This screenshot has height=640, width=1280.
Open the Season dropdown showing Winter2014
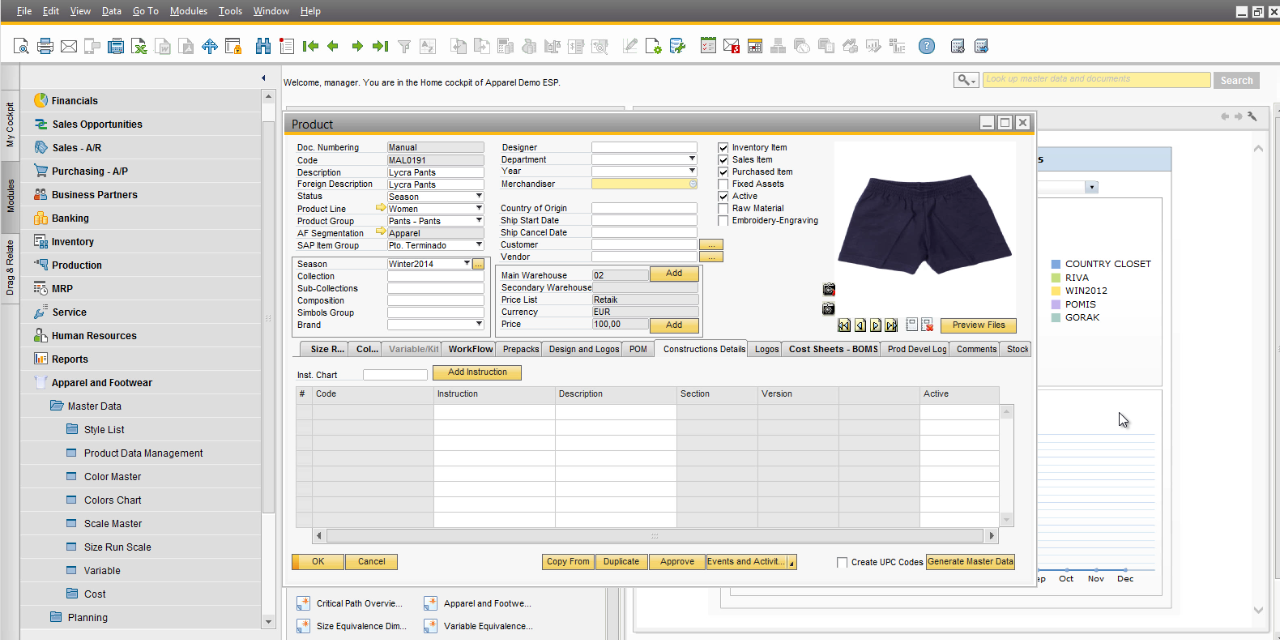tap(467, 264)
